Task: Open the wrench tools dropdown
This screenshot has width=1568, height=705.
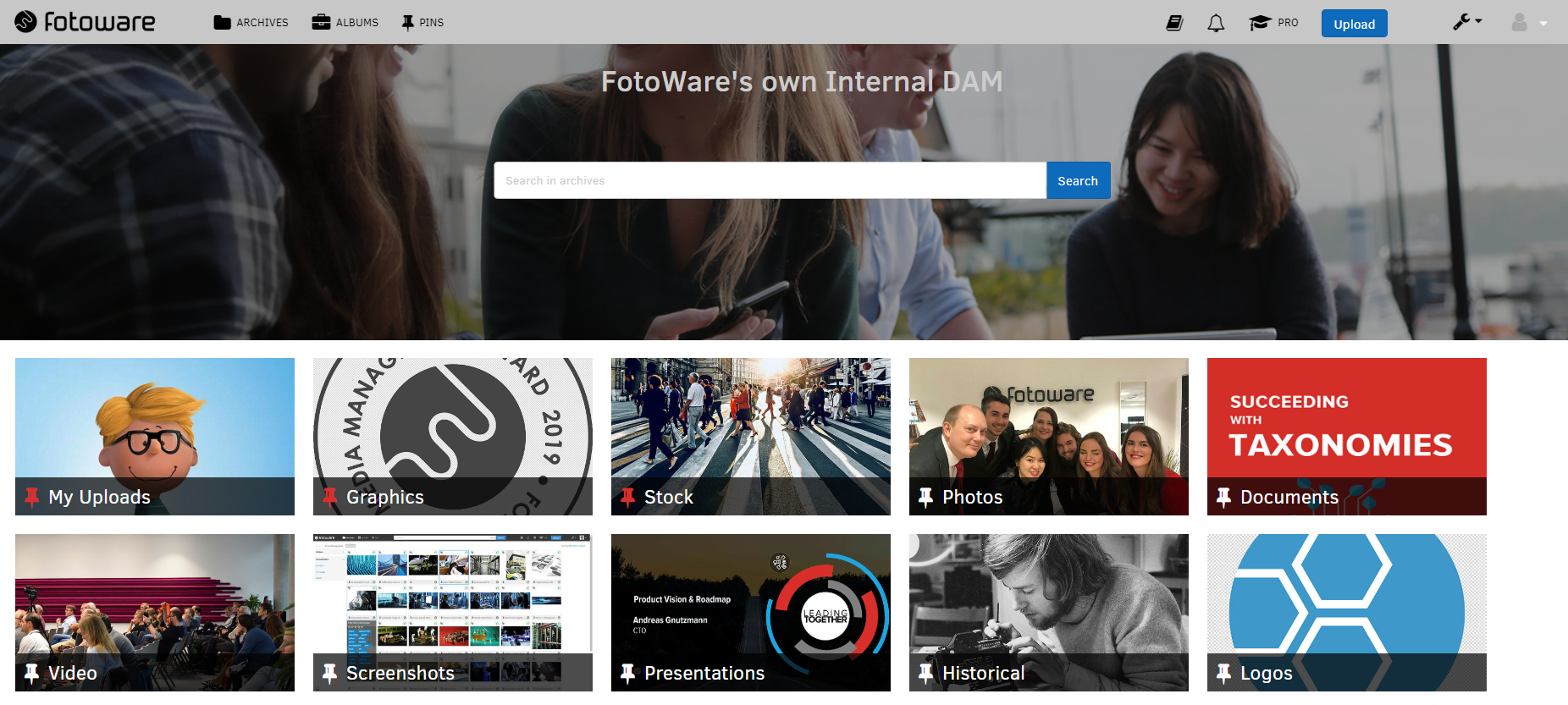Action: (x=1467, y=22)
